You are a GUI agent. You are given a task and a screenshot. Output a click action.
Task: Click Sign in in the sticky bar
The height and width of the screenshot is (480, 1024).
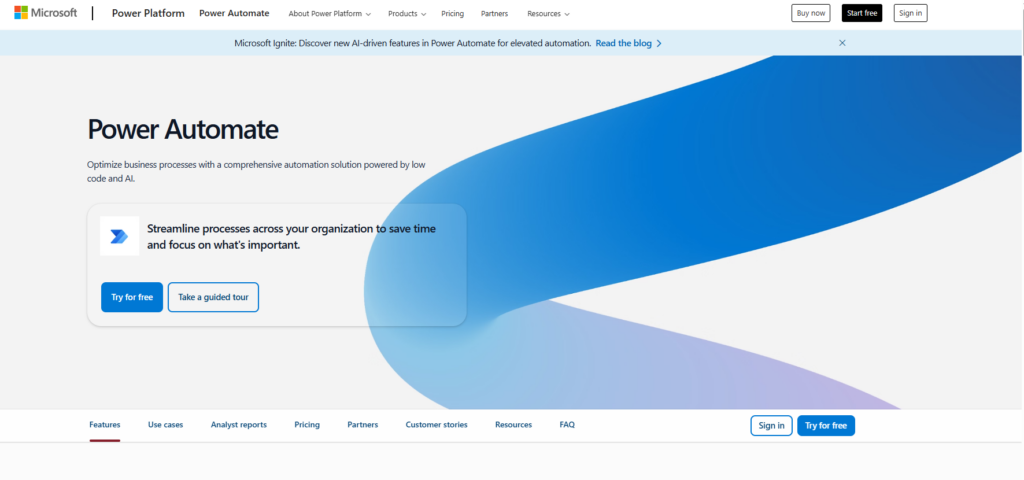771,426
